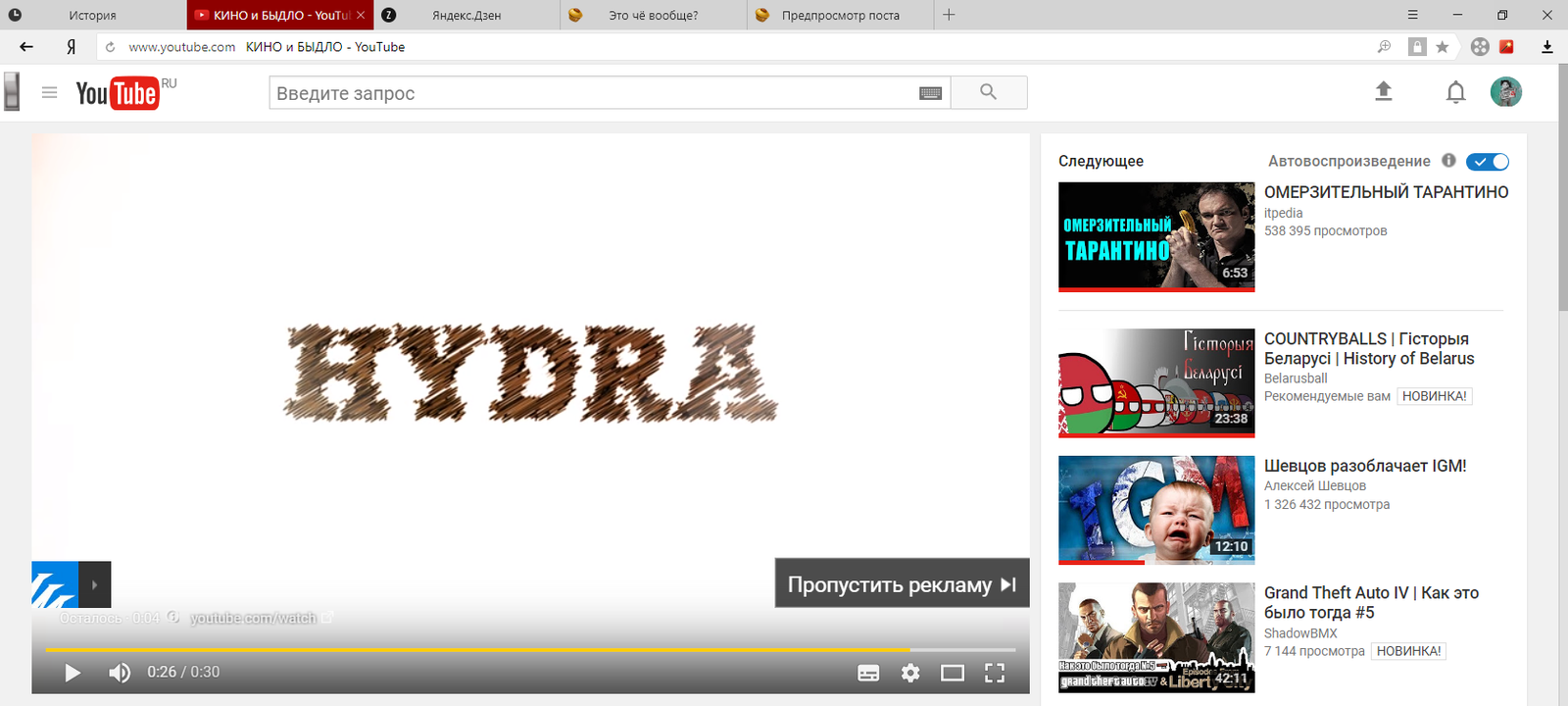
Task: Click the 1 326 432 просмотра view count
Action: [1327, 505]
